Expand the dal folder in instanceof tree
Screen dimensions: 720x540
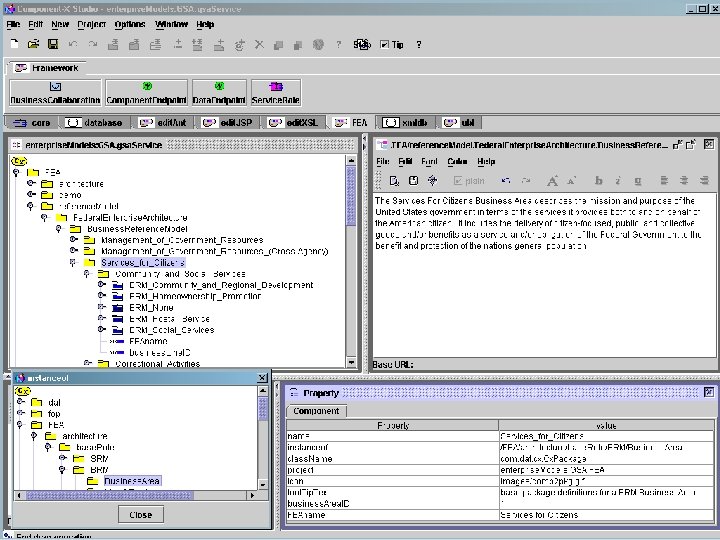point(20,402)
